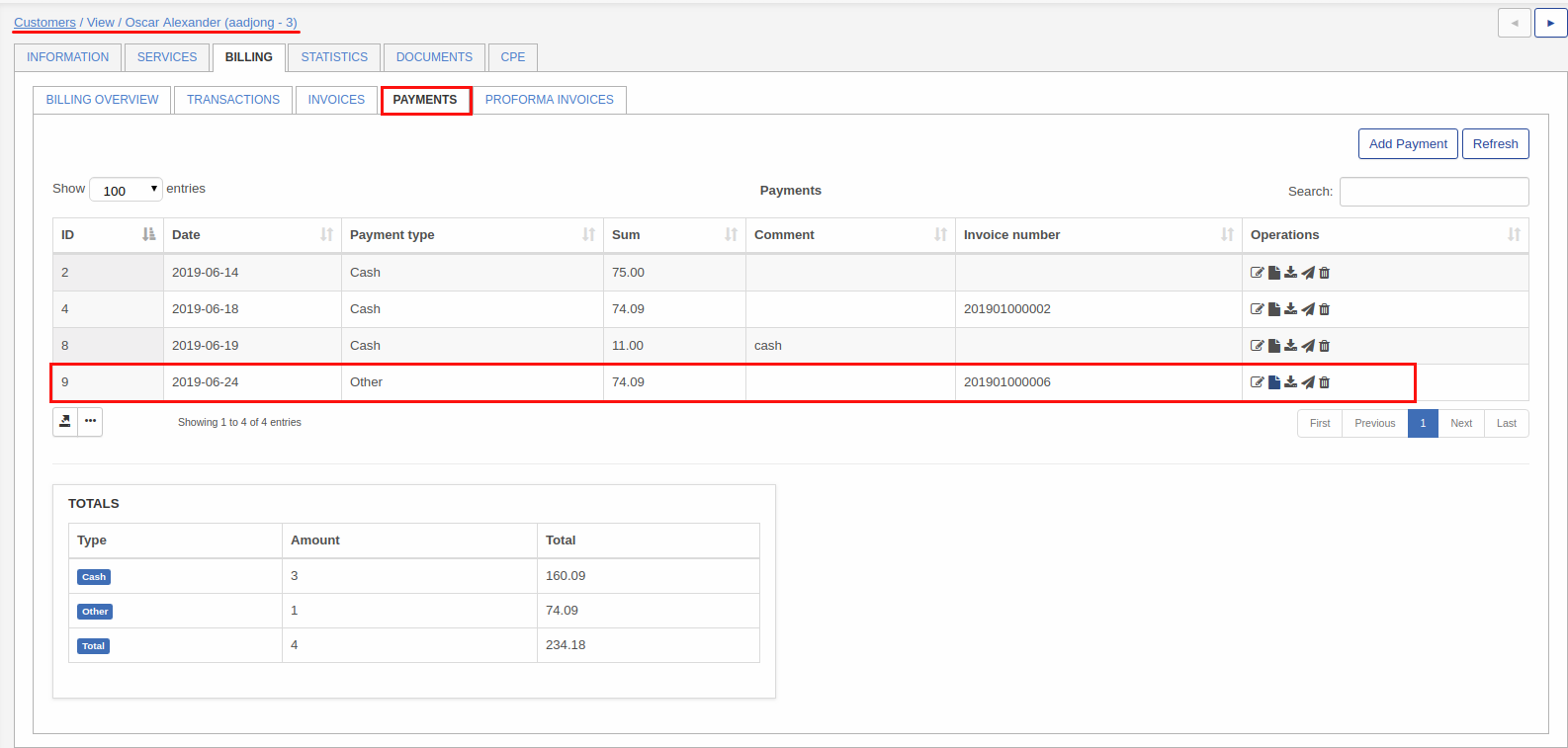
Task: Go to previous customer arrow
Action: (x=1515, y=23)
